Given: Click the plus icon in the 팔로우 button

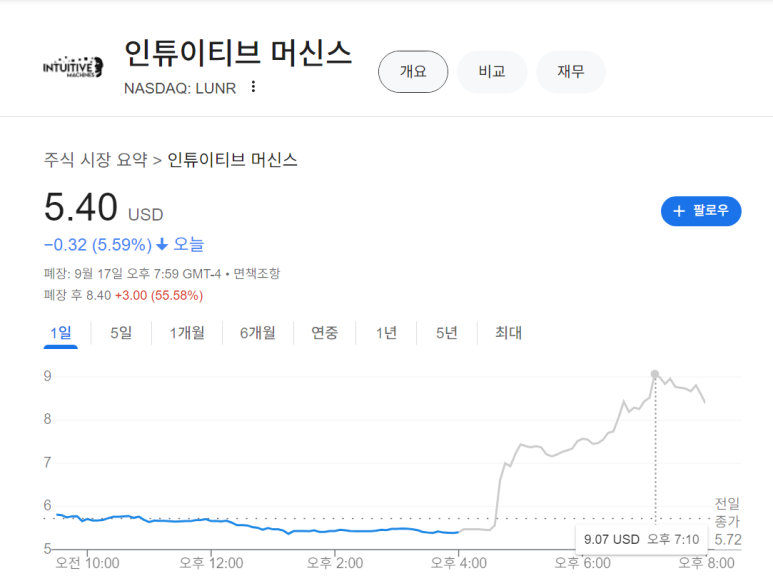Looking at the screenshot, I should pyautogui.click(x=679, y=211).
